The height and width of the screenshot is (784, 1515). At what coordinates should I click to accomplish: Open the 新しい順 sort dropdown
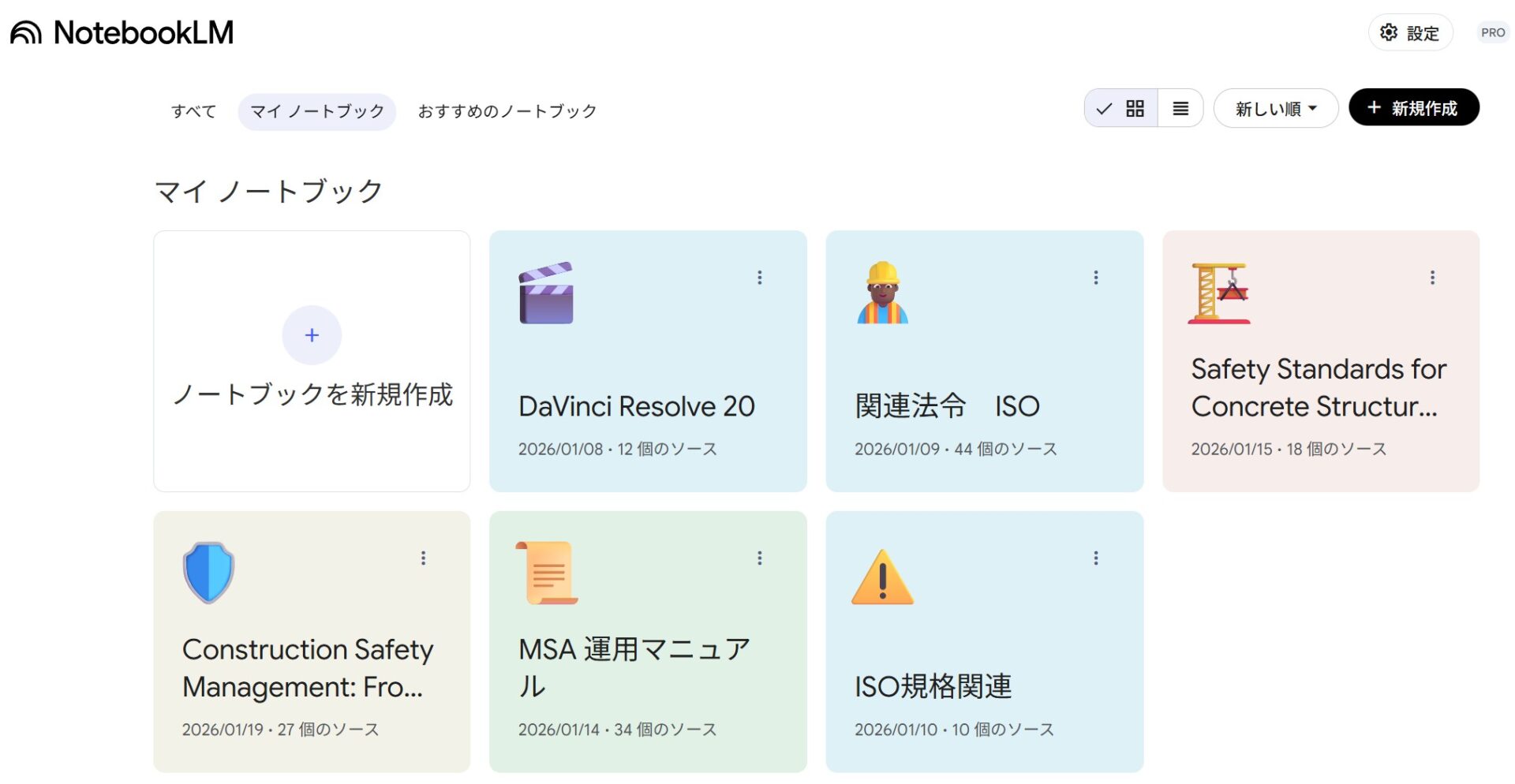pyautogui.click(x=1275, y=109)
